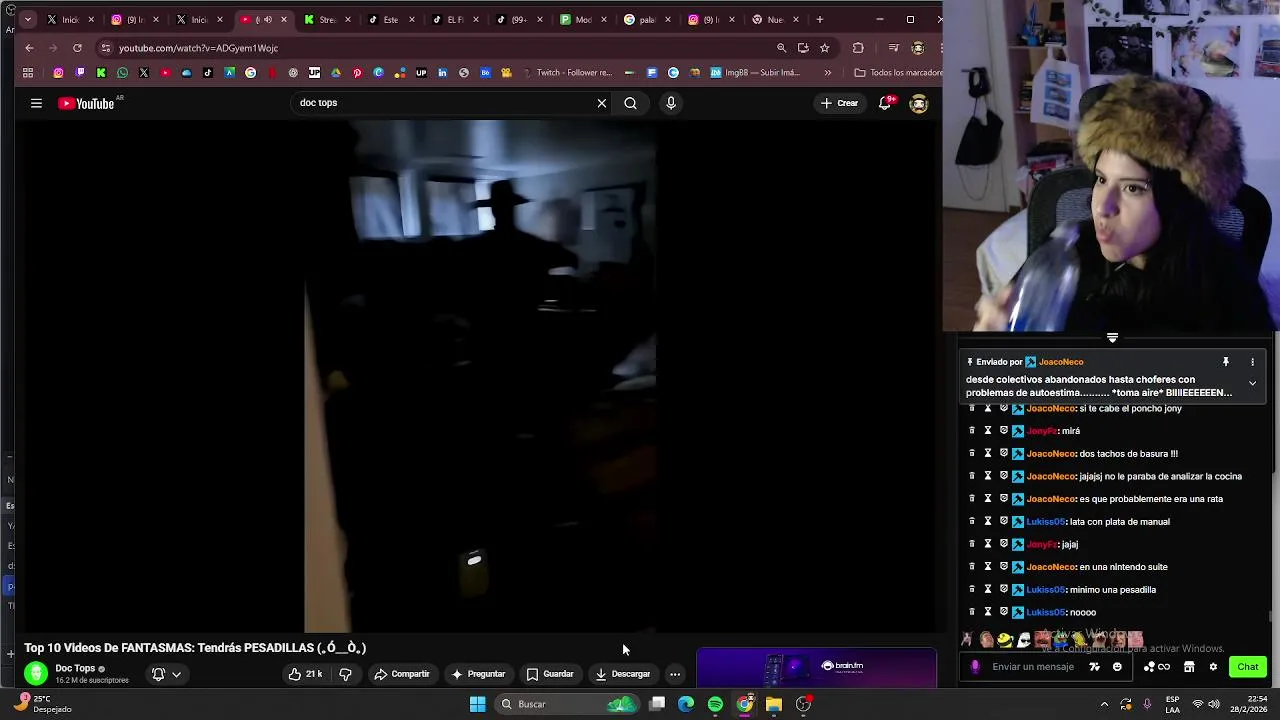
Task: Bookmark this page with star icon
Action: click(x=824, y=48)
